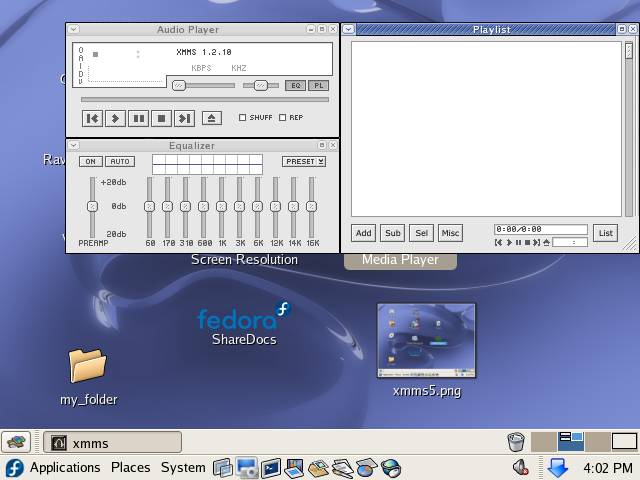Open the my_folder desktop folder
This screenshot has width=640, height=480.
[x=88, y=366]
